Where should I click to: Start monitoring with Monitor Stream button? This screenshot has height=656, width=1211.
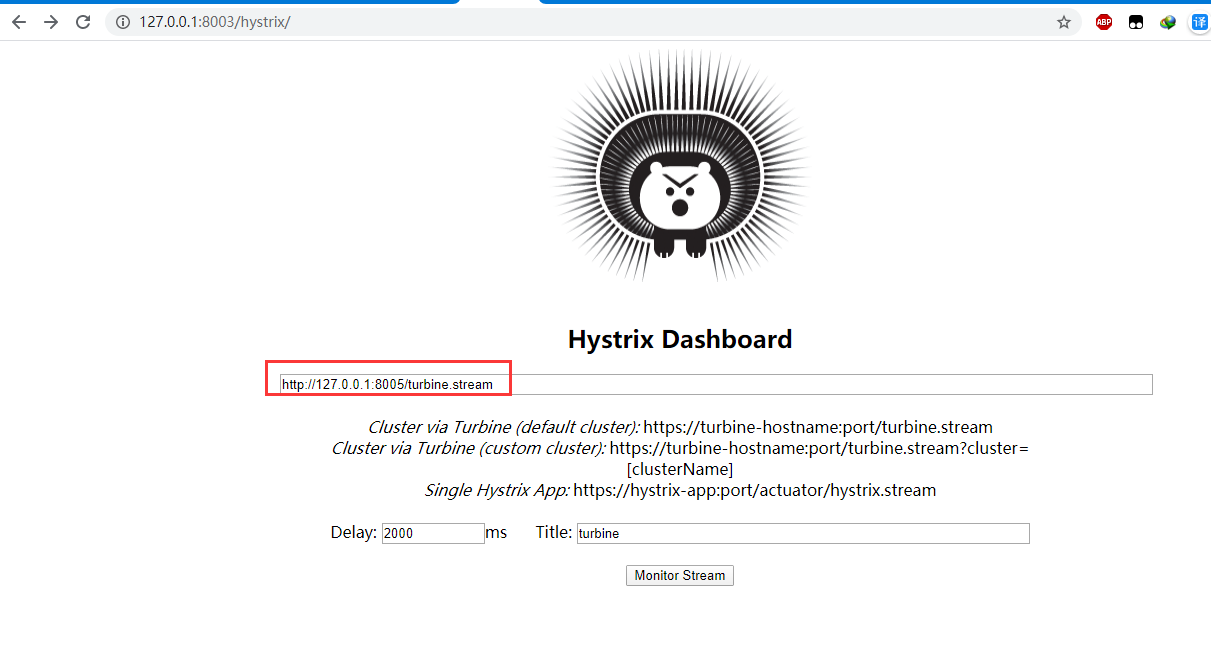[680, 575]
